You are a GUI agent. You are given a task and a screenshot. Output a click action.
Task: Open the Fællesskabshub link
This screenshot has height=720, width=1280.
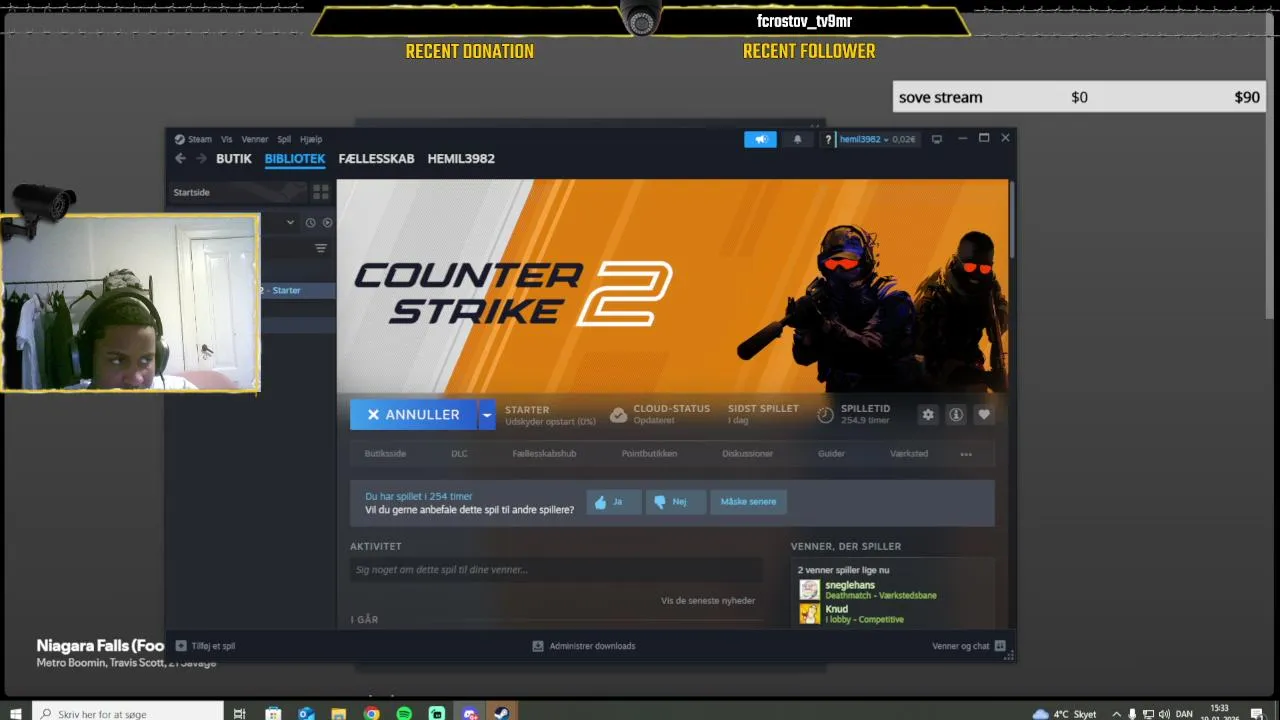tap(544, 453)
